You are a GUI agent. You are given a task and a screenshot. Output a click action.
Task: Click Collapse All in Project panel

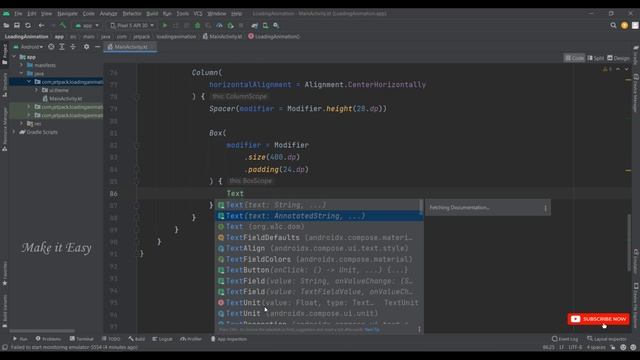[73, 47]
